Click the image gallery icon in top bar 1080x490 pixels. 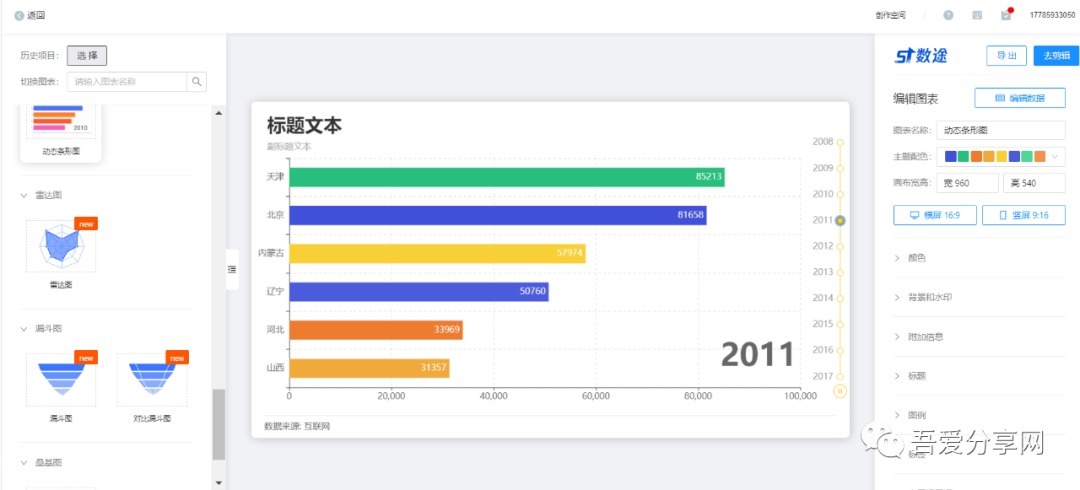[x=977, y=15]
